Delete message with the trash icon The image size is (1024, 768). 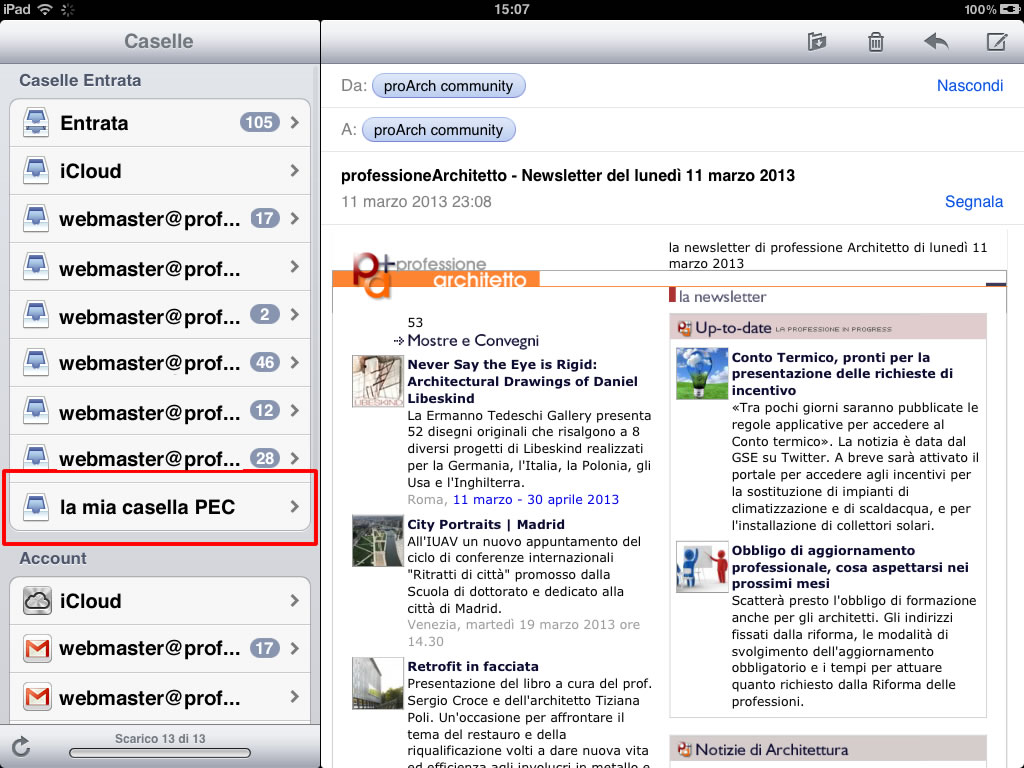click(x=876, y=42)
